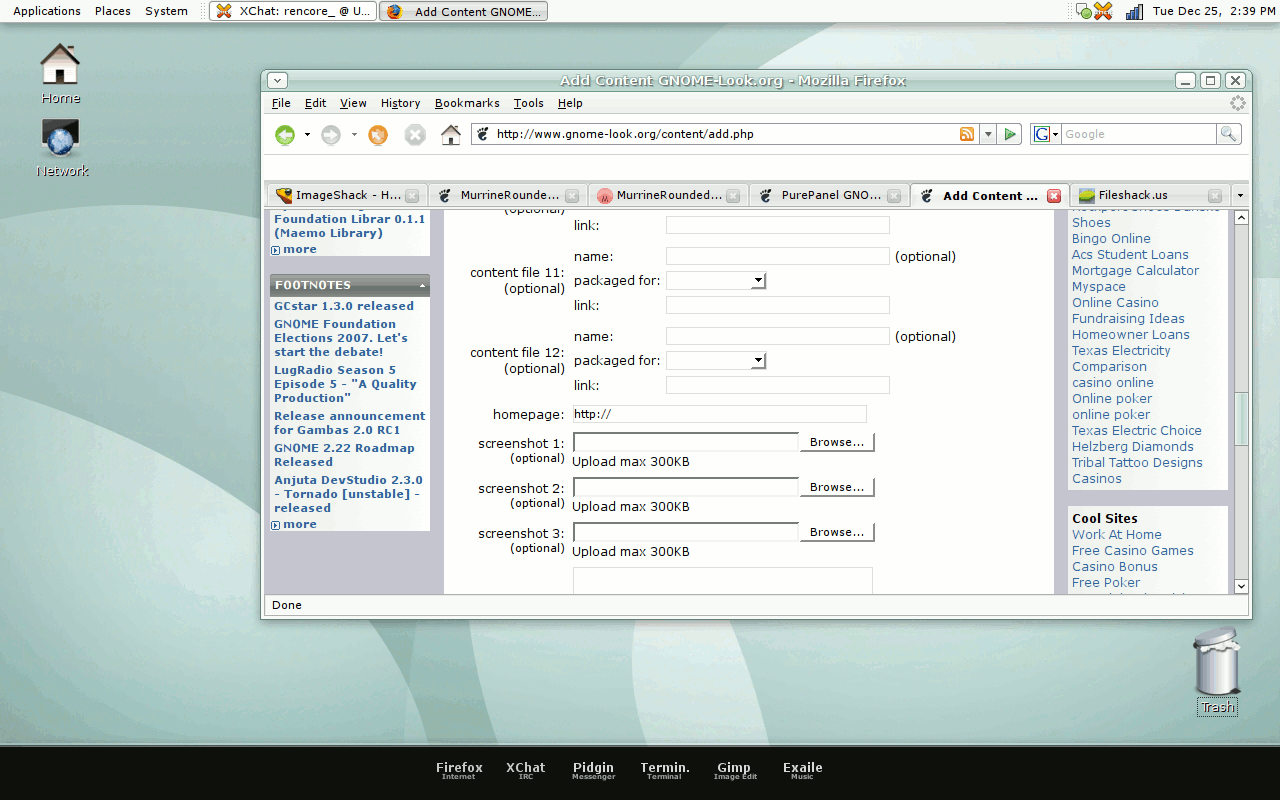The width and height of the screenshot is (1280, 800).
Task: Click the homepage input field
Action: coord(719,414)
